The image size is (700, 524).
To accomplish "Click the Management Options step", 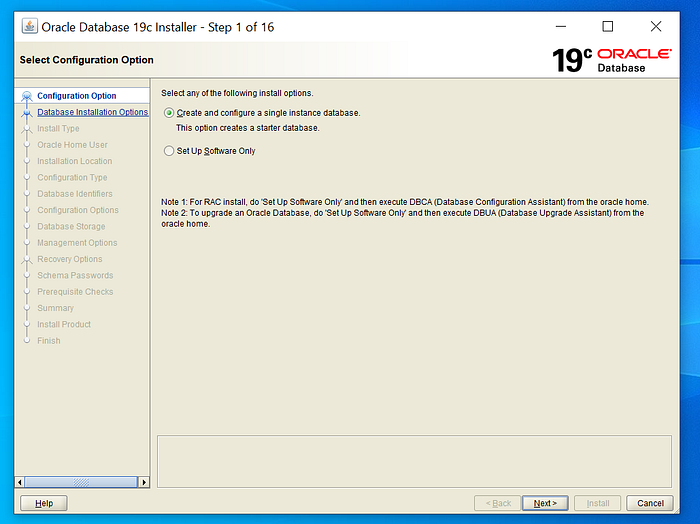I will pyautogui.click(x=77, y=243).
